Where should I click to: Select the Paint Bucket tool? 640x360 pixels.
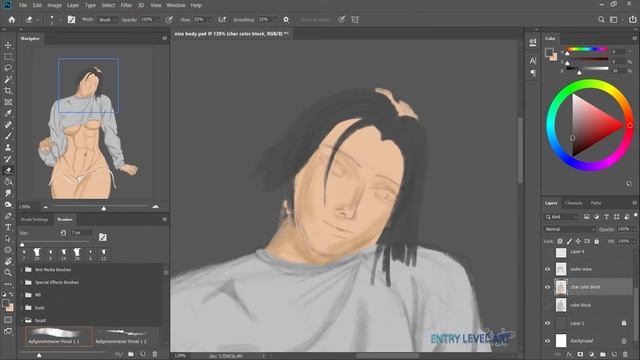[8, 182]
